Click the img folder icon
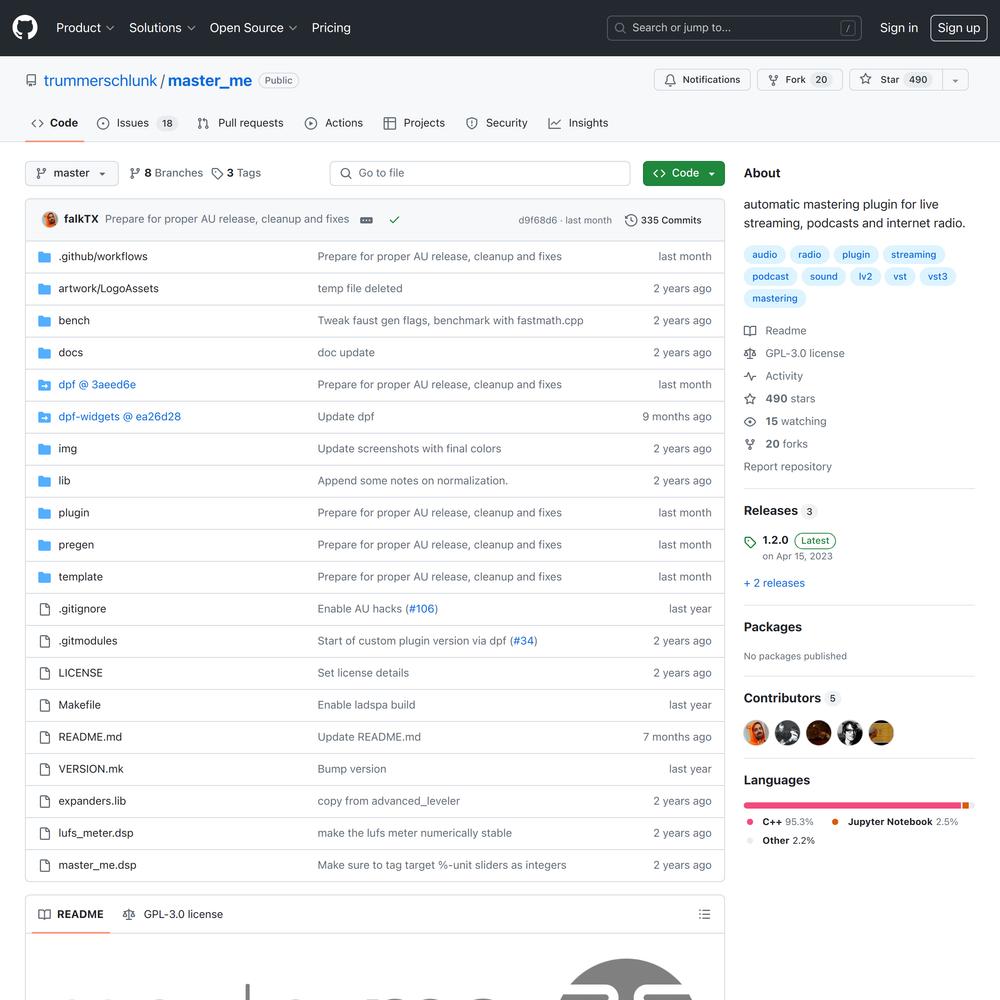The width and height of the screenshot is (1000, 1000). [45, 449]
